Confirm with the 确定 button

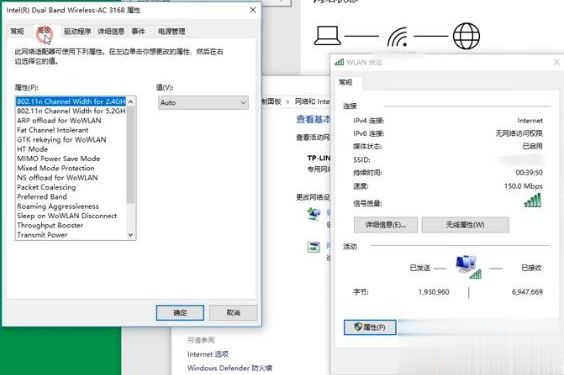[x=180, y=313]
